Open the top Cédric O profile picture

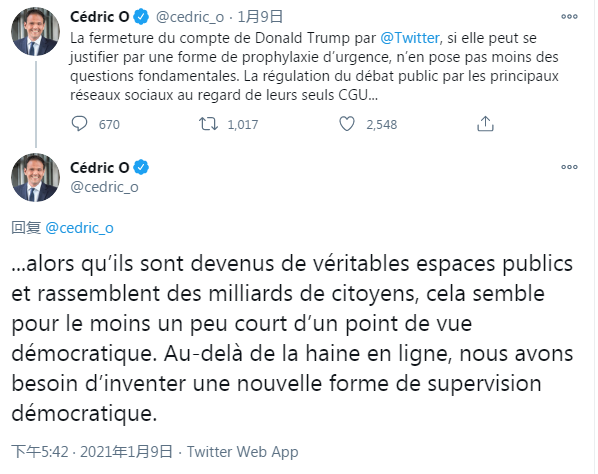pos(35,31)
